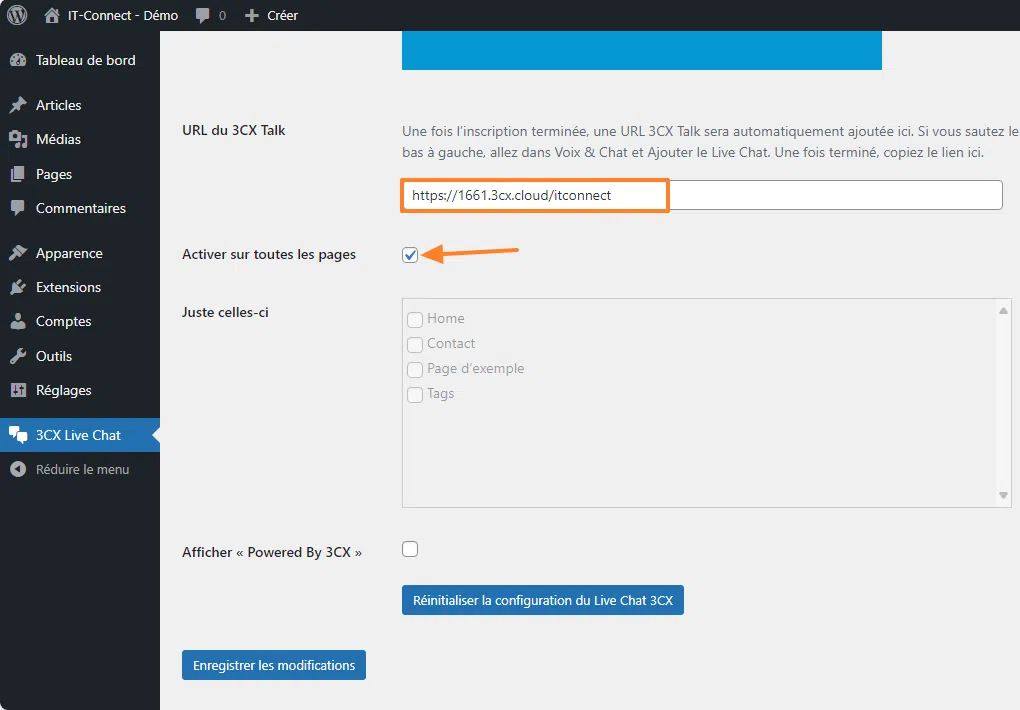Select the Apparence paintbrush icon
Viewport: 1020px width, 710px height.
pyautogui.click(x=18, y=253)
